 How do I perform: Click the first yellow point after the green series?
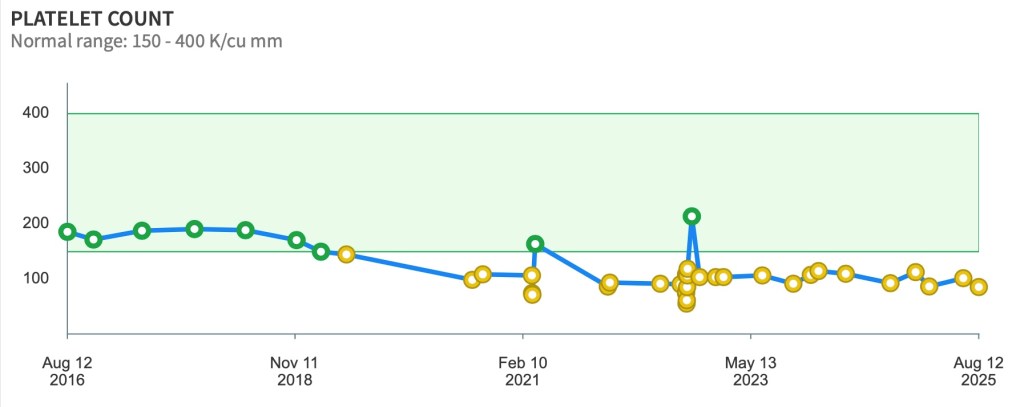[346, 254]
